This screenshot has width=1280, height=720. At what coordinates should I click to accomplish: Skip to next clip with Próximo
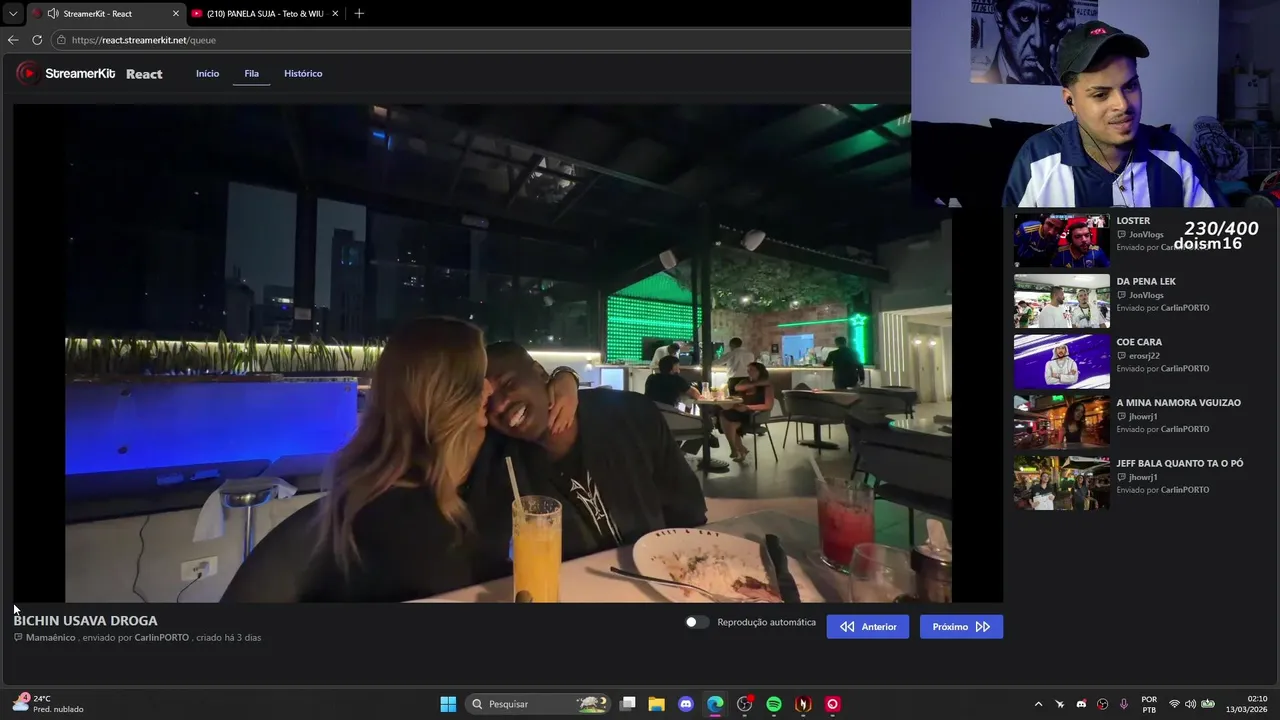pyautogui.click(x=961, y=627)
